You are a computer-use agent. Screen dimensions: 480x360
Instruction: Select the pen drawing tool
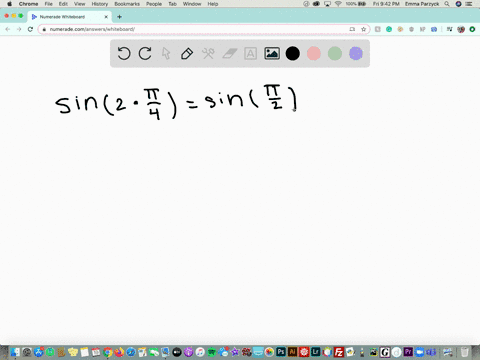point(187,53)
